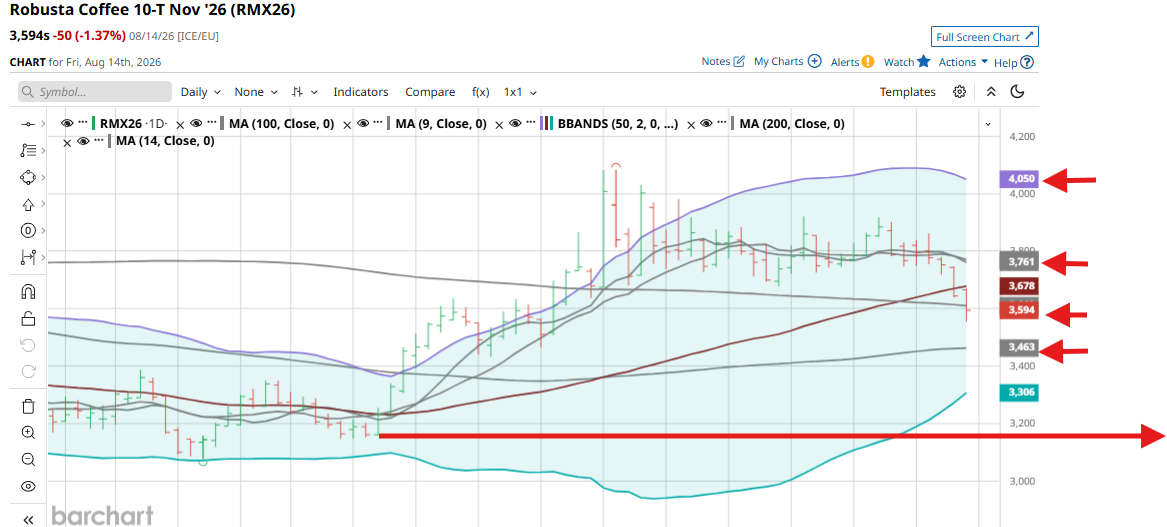Expand line tool options arrow
1167x527 pixels.
45,124
